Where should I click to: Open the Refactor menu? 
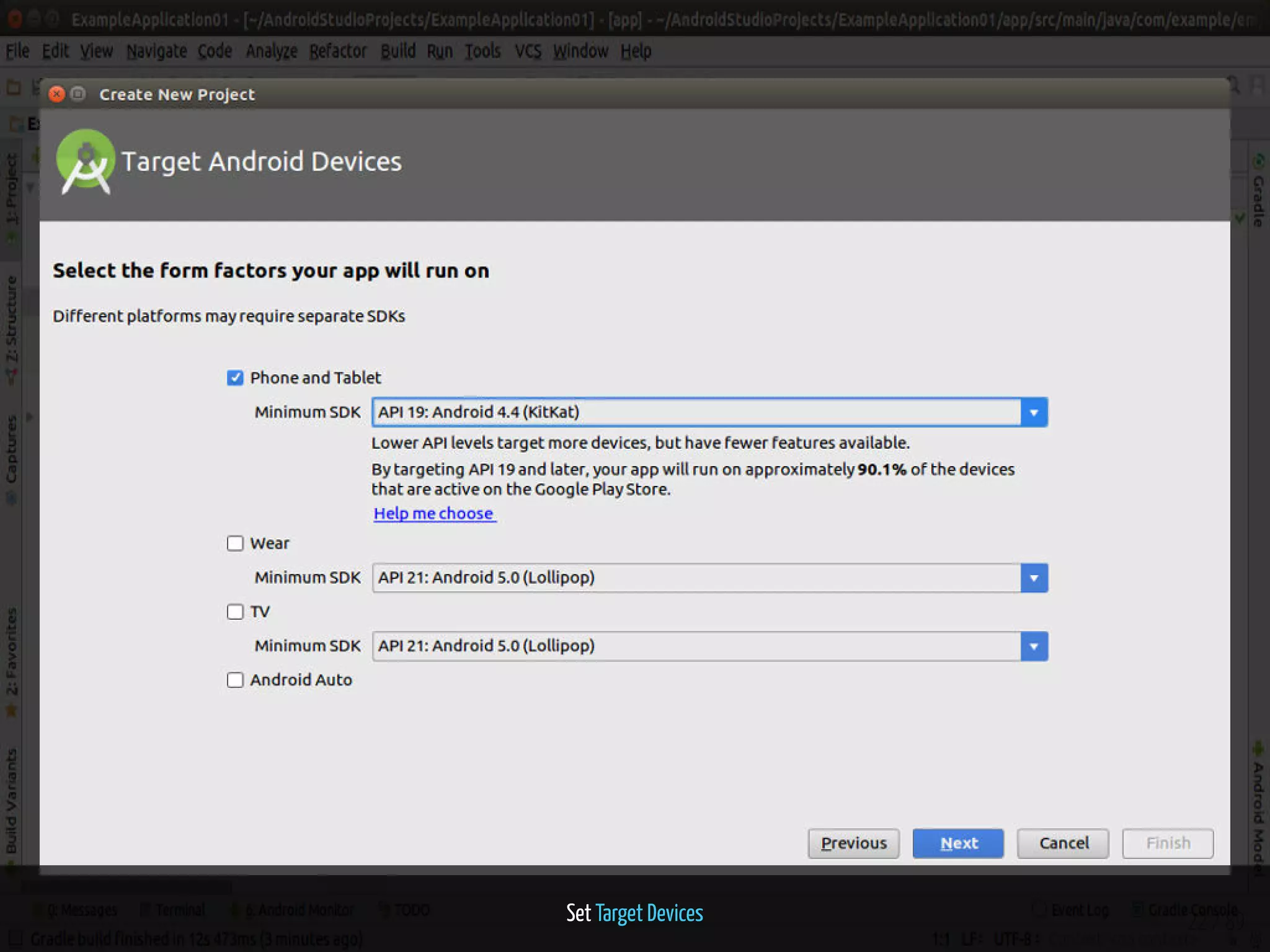pos(338,51)
